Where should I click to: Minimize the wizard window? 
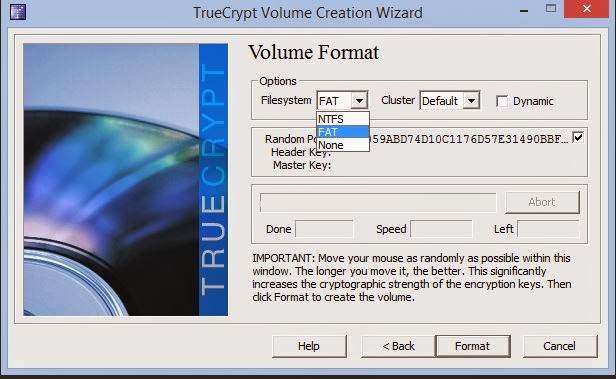524,11
